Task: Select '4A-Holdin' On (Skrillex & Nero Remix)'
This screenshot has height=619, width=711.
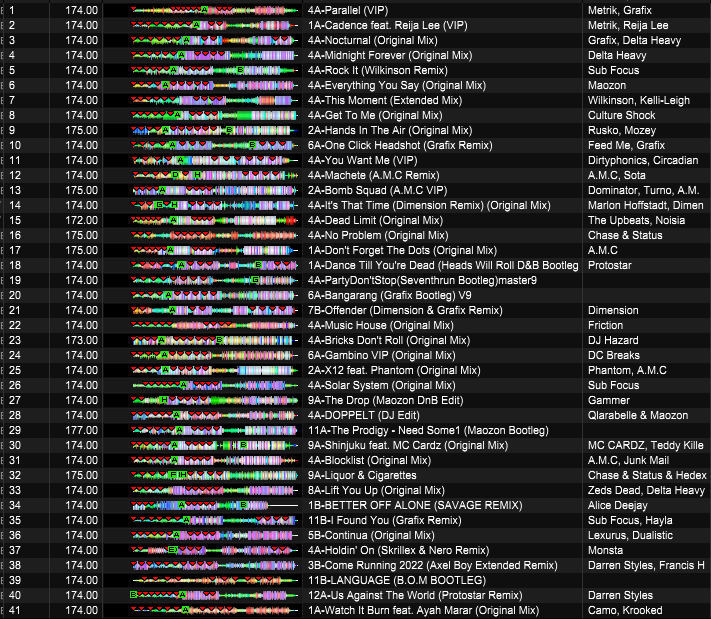Action: point(398,550)
